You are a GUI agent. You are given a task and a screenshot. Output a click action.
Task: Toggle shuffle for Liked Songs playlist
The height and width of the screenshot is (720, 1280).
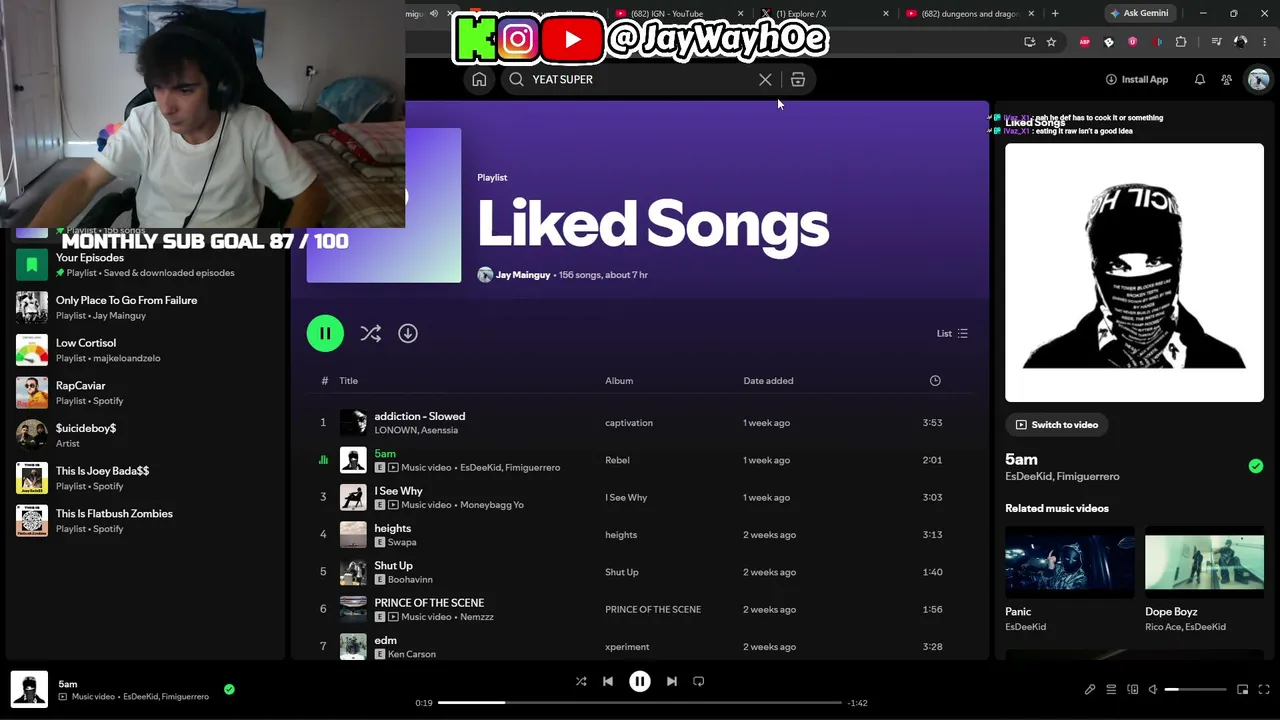[371, 334]
